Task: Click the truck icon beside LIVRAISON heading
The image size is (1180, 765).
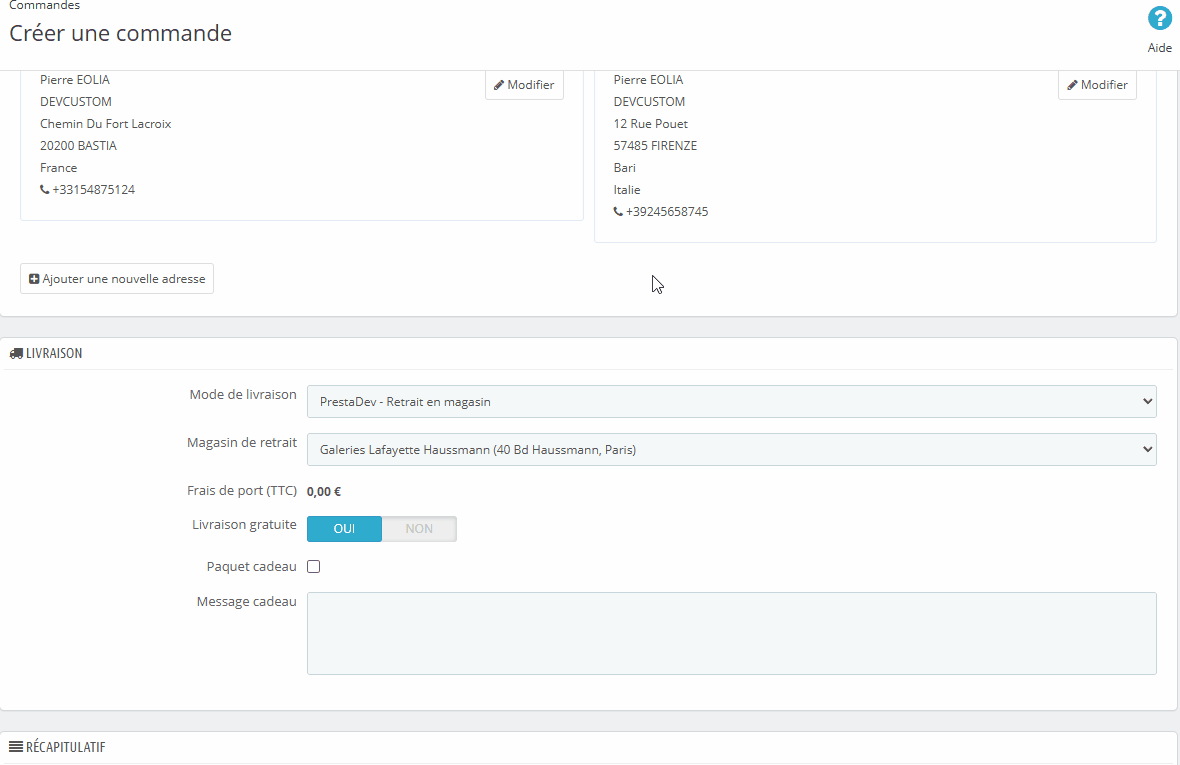Action: point(16,354)
